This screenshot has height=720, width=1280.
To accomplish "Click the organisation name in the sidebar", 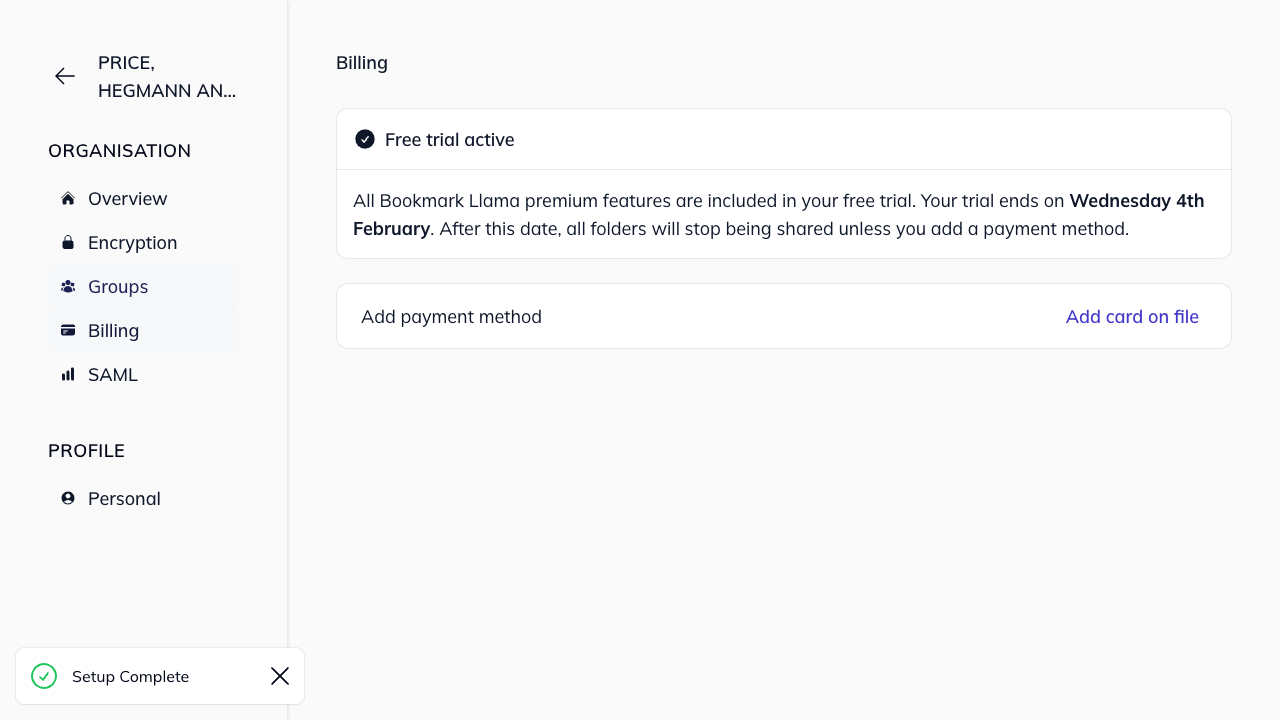I will pyautogui.click(x=167, y=77).
